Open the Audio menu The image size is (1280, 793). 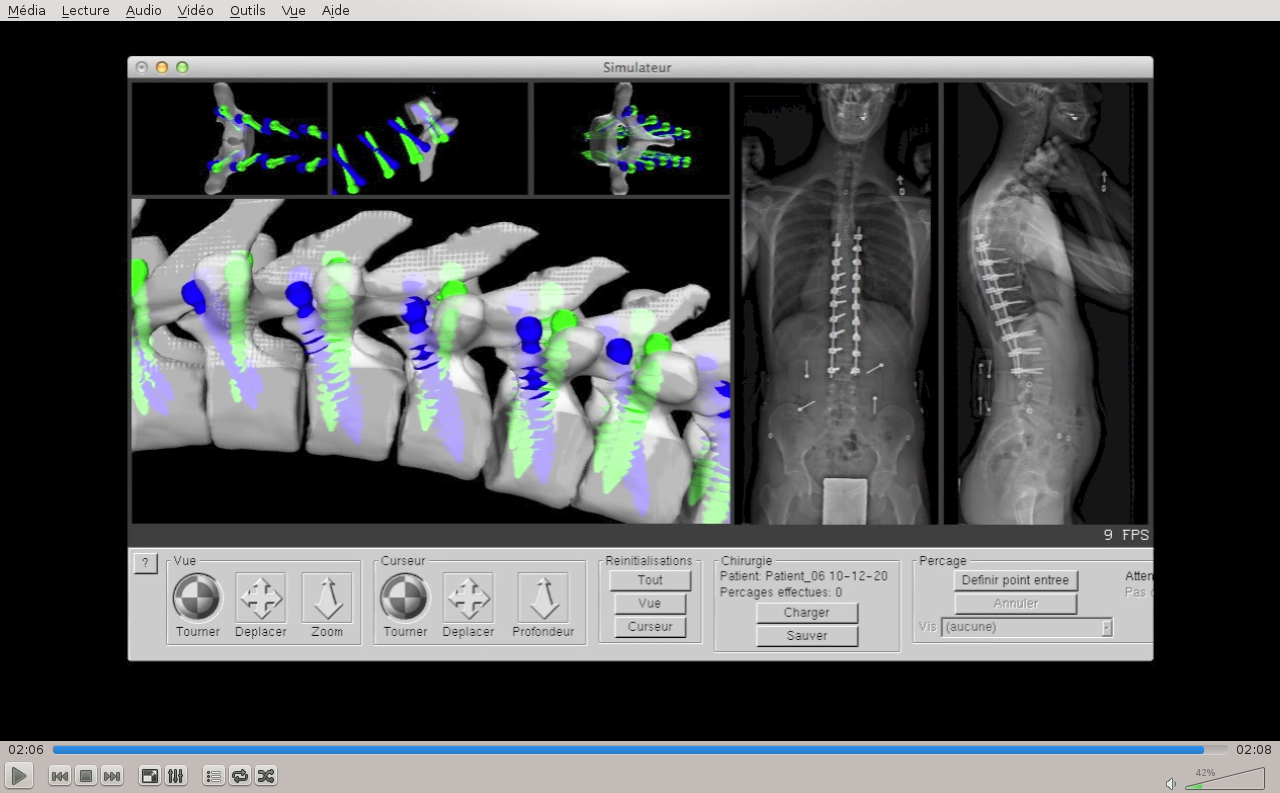tap(144, 10)
